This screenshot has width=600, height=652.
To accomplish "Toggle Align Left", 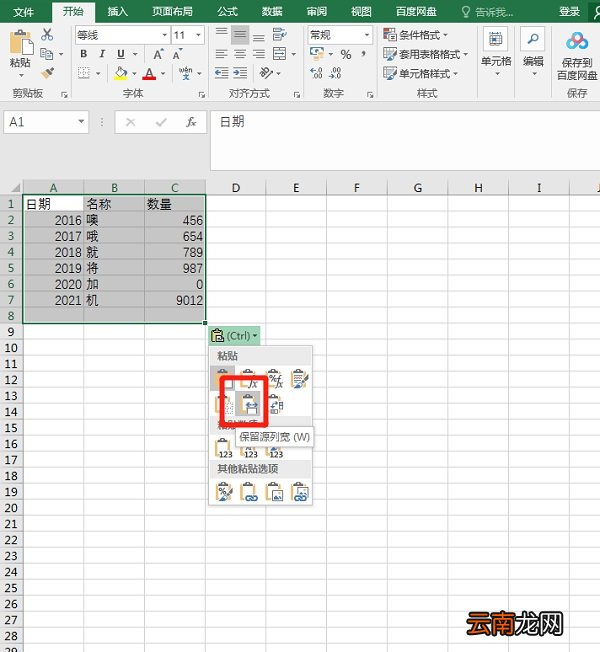I will click(222, 54).
